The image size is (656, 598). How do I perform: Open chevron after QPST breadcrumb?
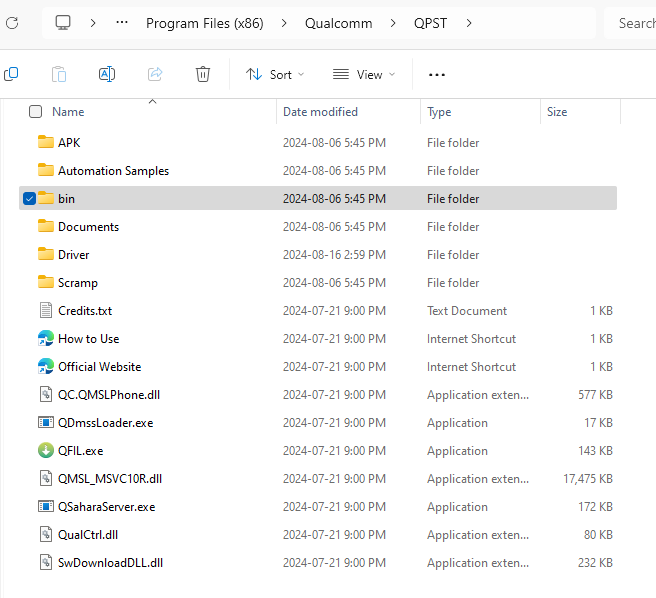469,23
